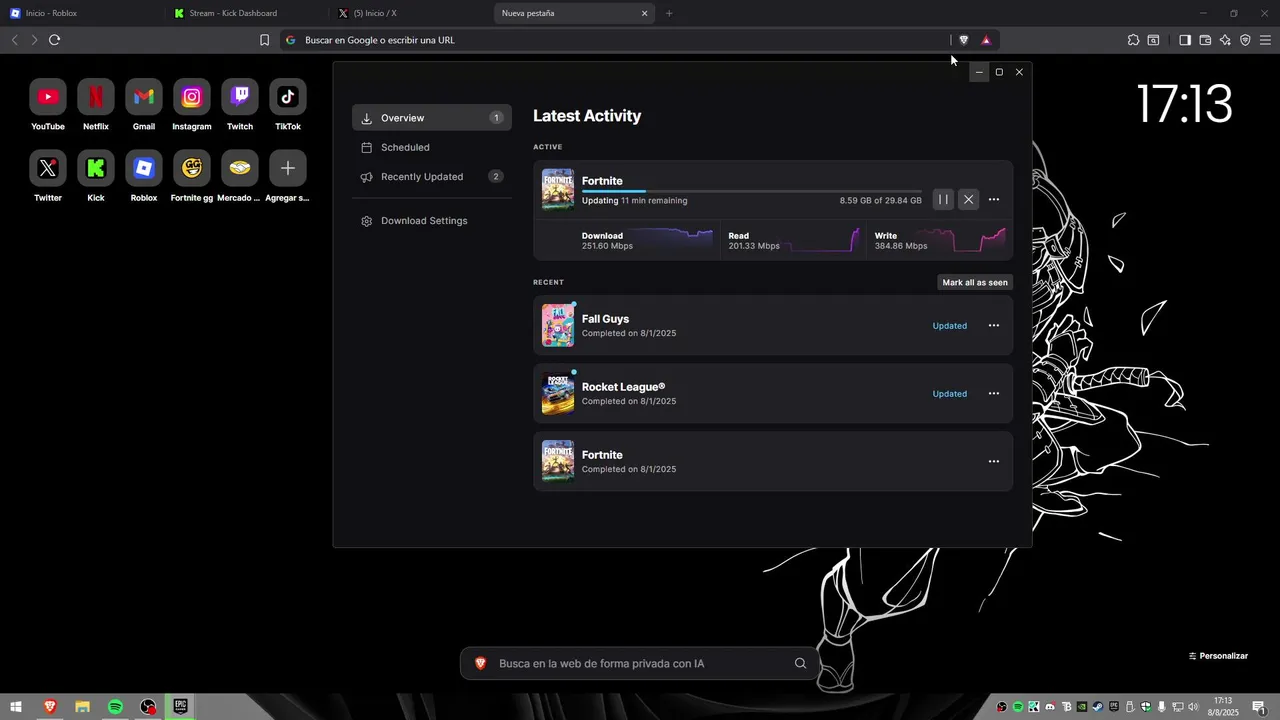1280x720 pixels.
Task: Select Overview in the launcher sidebar
Action: coord(432,118)
